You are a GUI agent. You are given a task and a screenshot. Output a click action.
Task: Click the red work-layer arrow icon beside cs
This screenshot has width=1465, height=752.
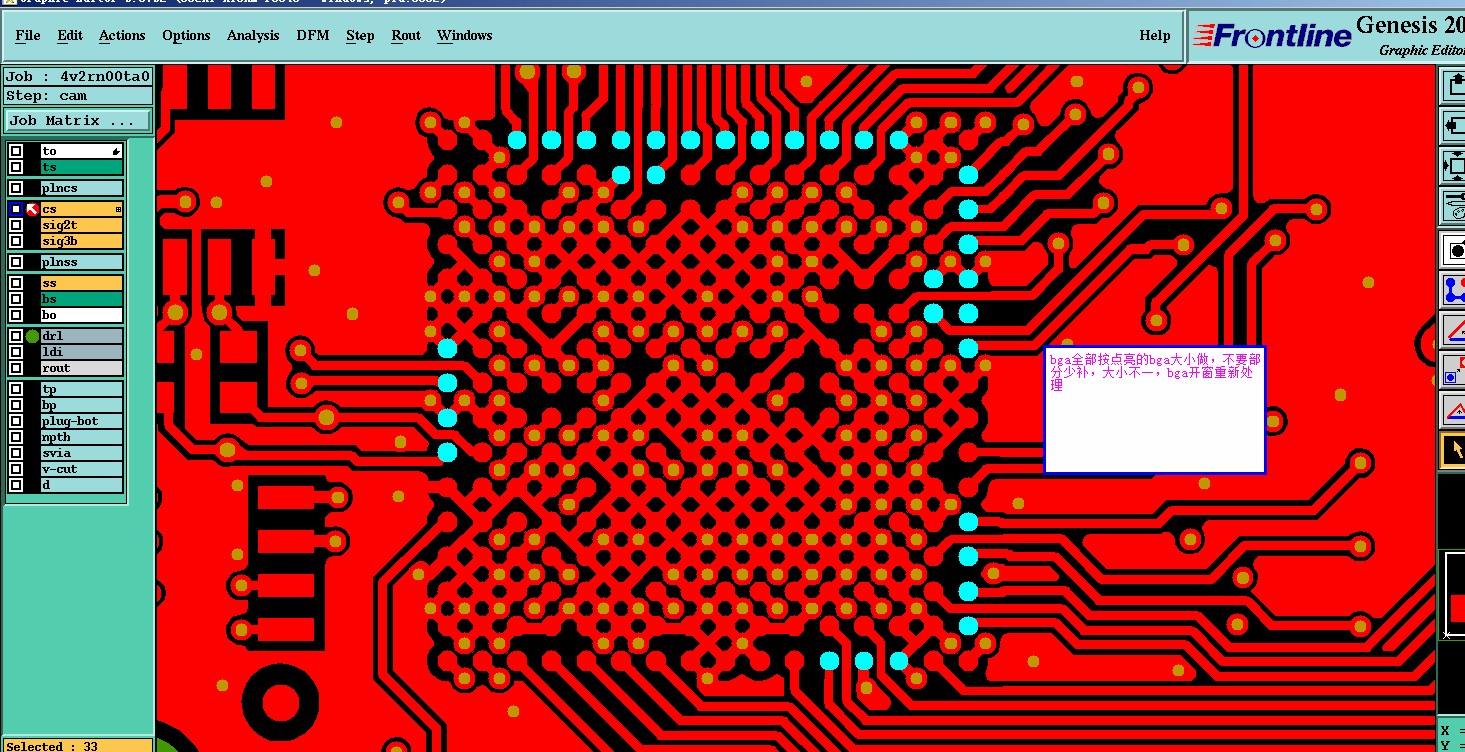[32, 209]
